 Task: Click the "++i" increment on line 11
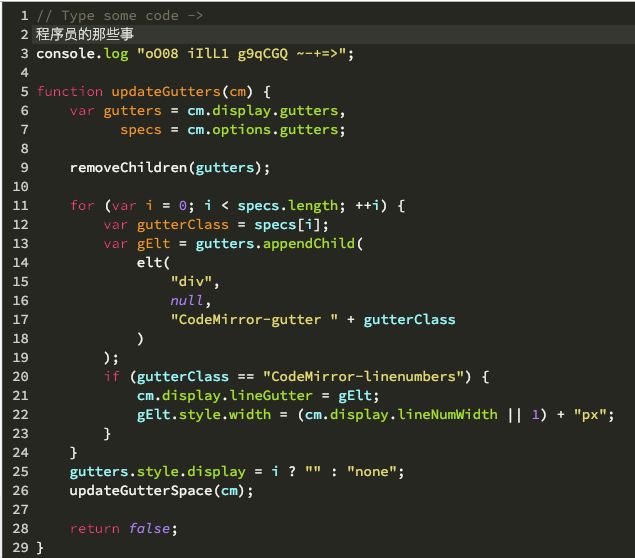(367, 205)
